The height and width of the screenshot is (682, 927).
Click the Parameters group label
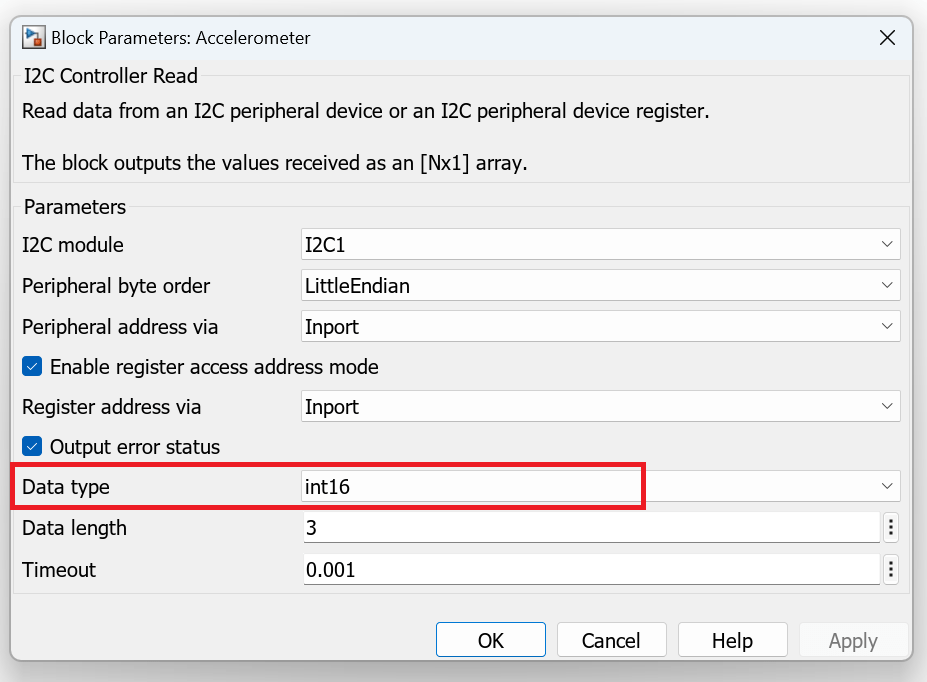coord(75,207)
